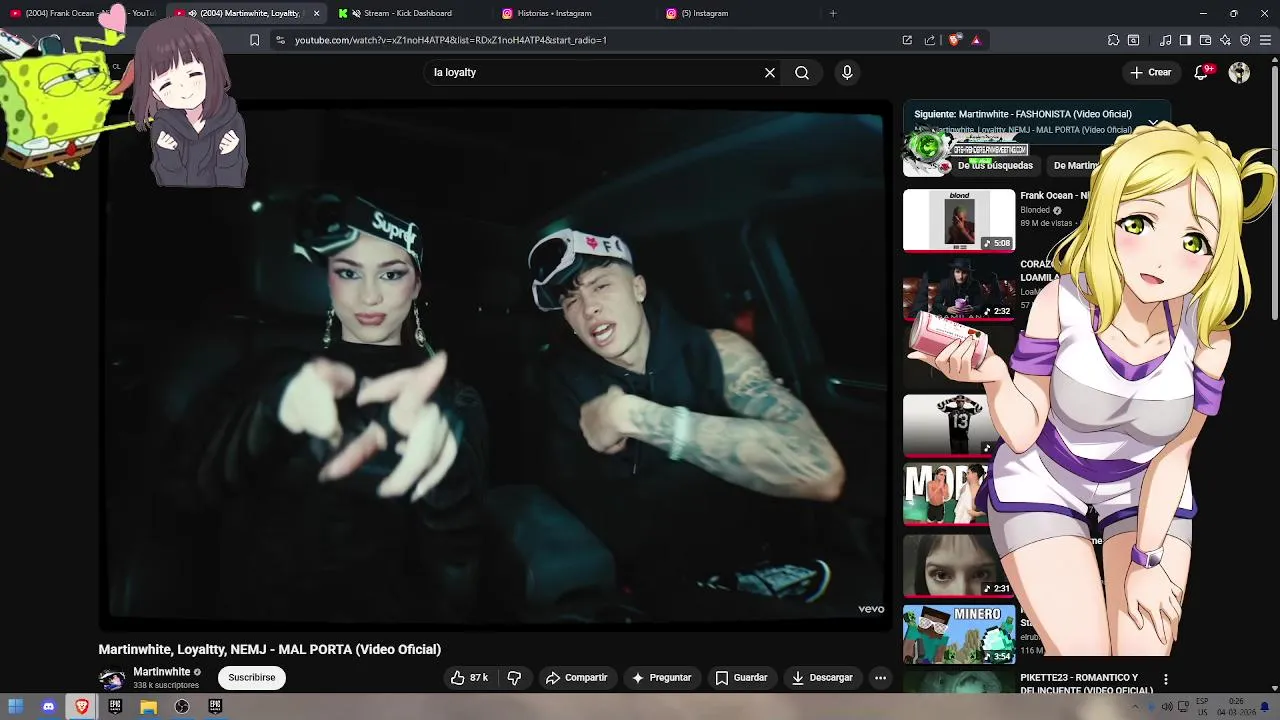Click the Crear button
1280x720 pixels.
(1151, 72)
